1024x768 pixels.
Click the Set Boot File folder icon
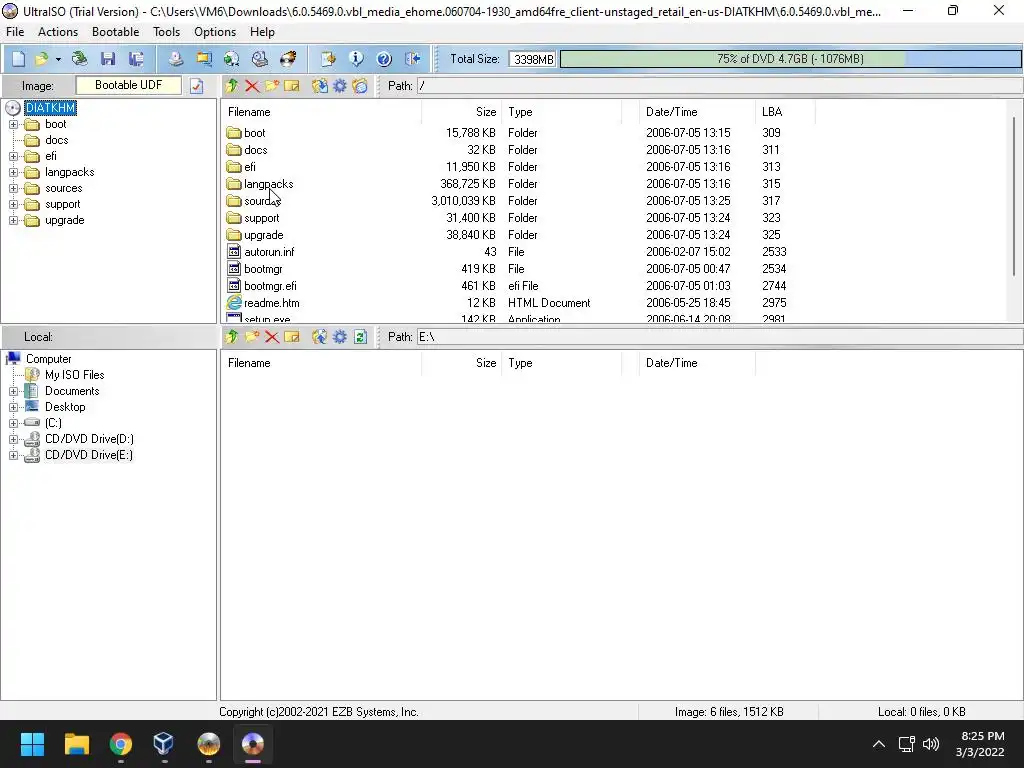[360, 86]
